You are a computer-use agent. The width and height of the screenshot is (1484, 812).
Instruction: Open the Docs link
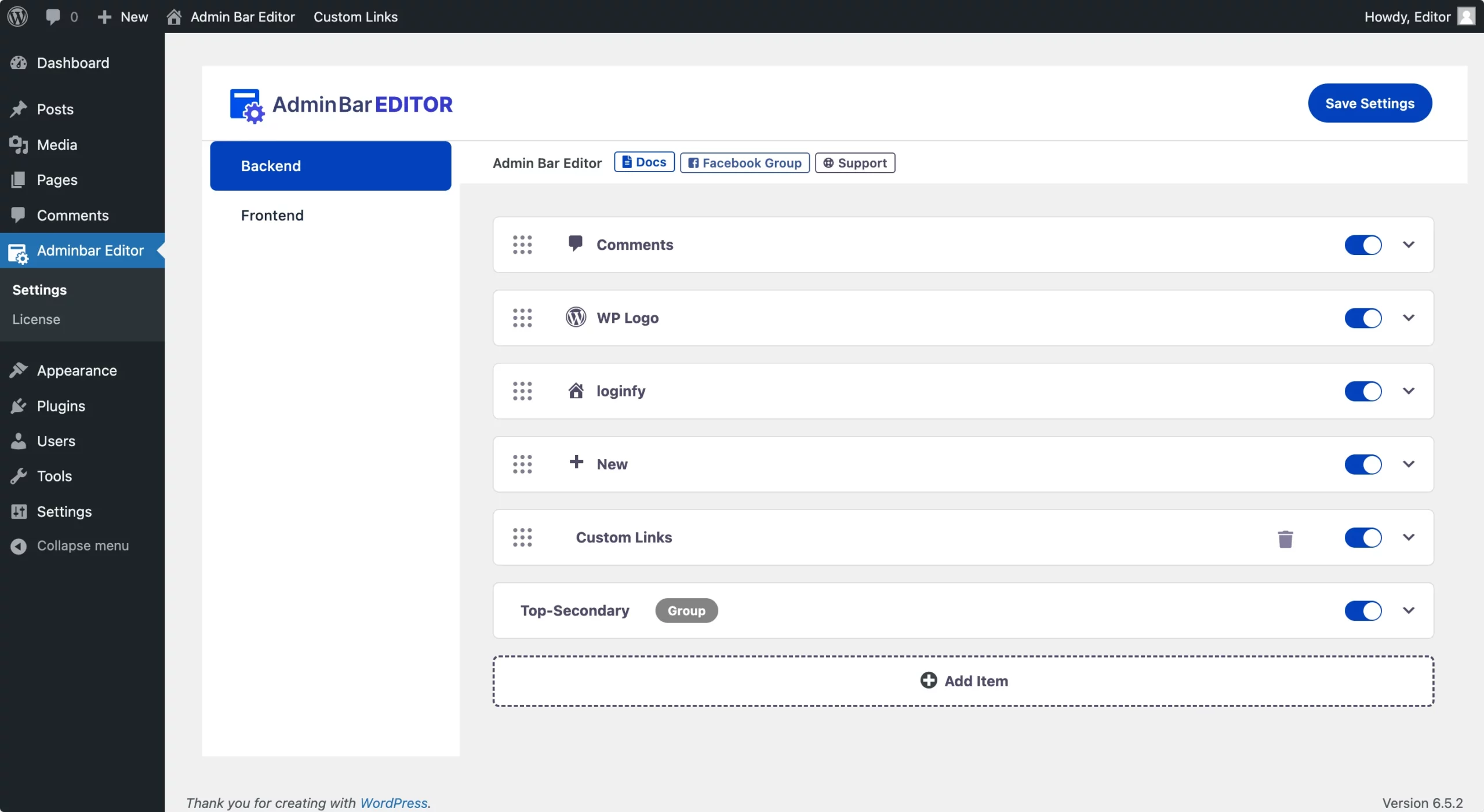pyautogui.click(x=644, y=162)
